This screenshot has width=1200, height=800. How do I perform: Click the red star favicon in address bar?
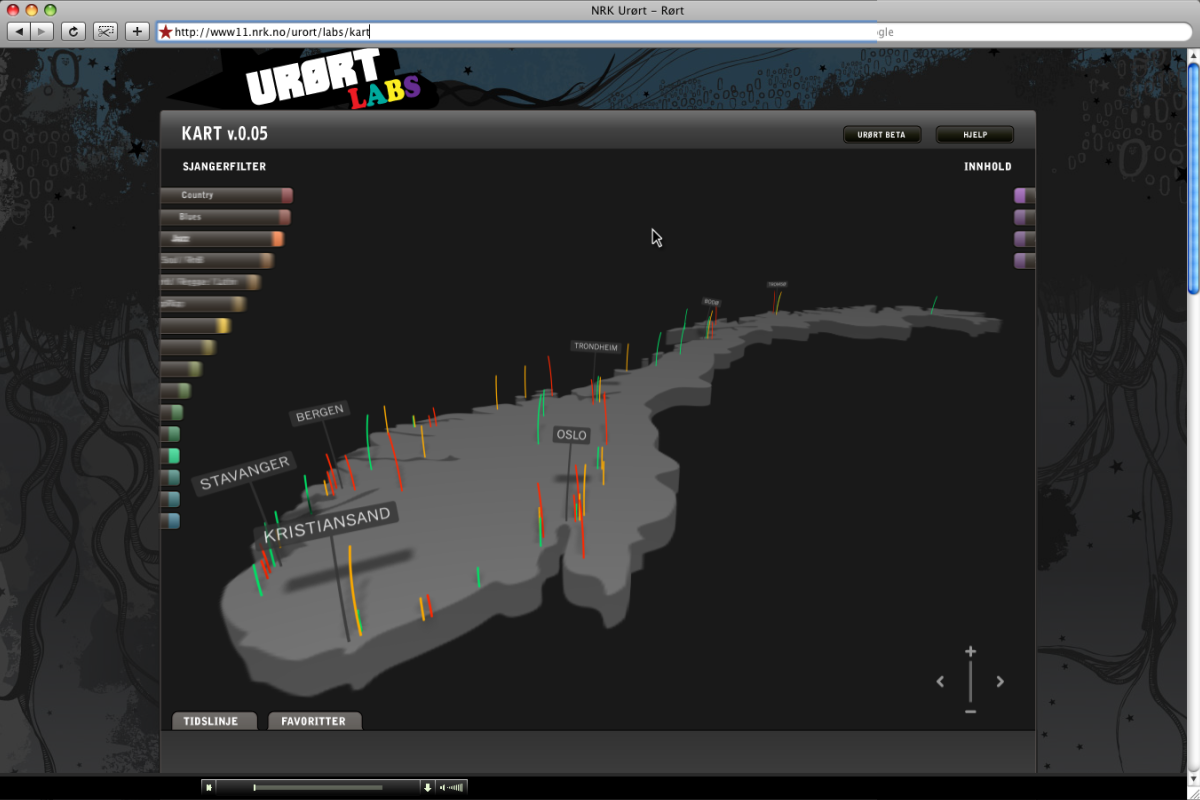(x=166, y=32)
